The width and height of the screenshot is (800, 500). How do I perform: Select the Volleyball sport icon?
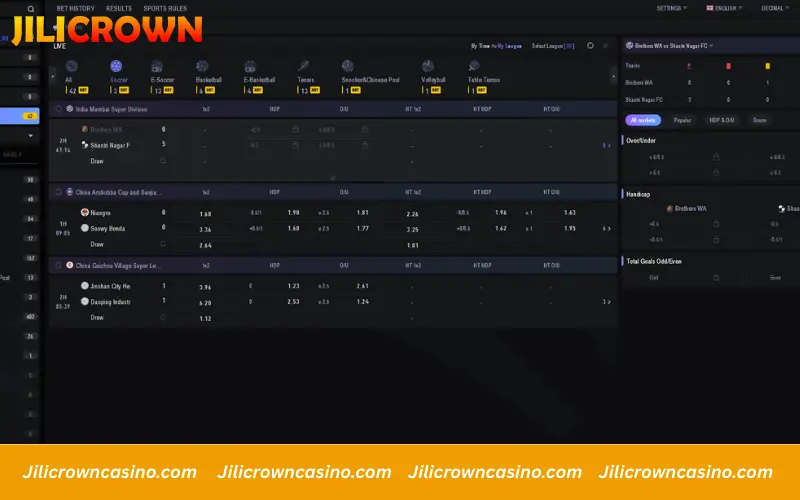pos(428,67)
